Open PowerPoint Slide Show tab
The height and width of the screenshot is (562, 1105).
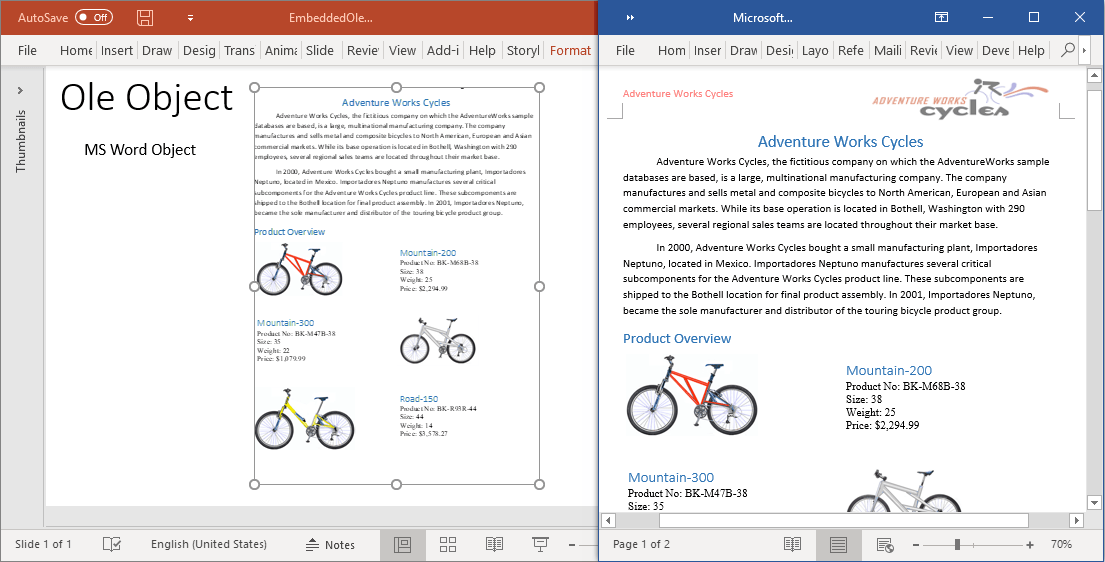(320, 50)
